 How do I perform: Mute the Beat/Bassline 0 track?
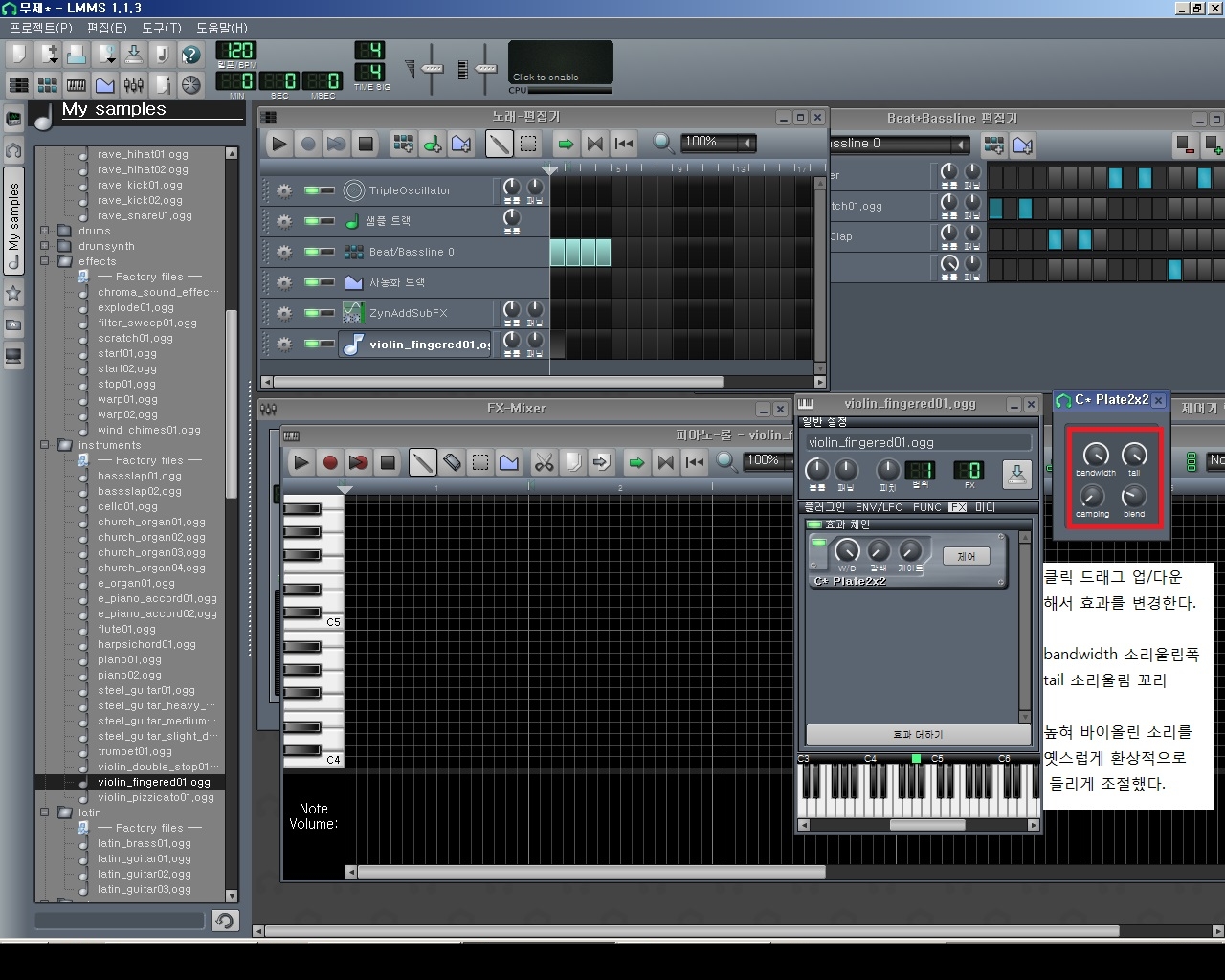311,252
